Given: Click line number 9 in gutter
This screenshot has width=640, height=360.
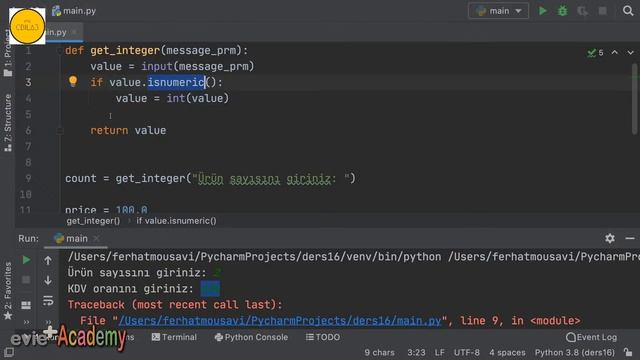Looking at the screenshot, I should (28, 178).
